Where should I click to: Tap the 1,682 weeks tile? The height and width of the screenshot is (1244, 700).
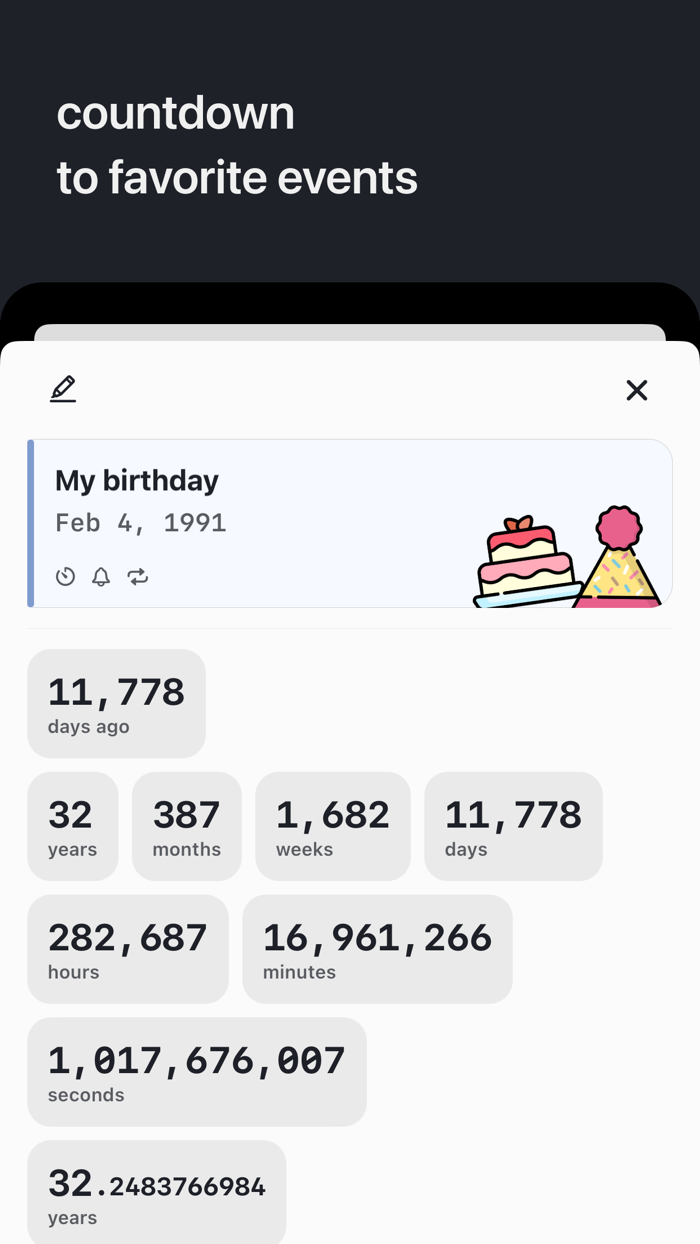tap(332, 826)
